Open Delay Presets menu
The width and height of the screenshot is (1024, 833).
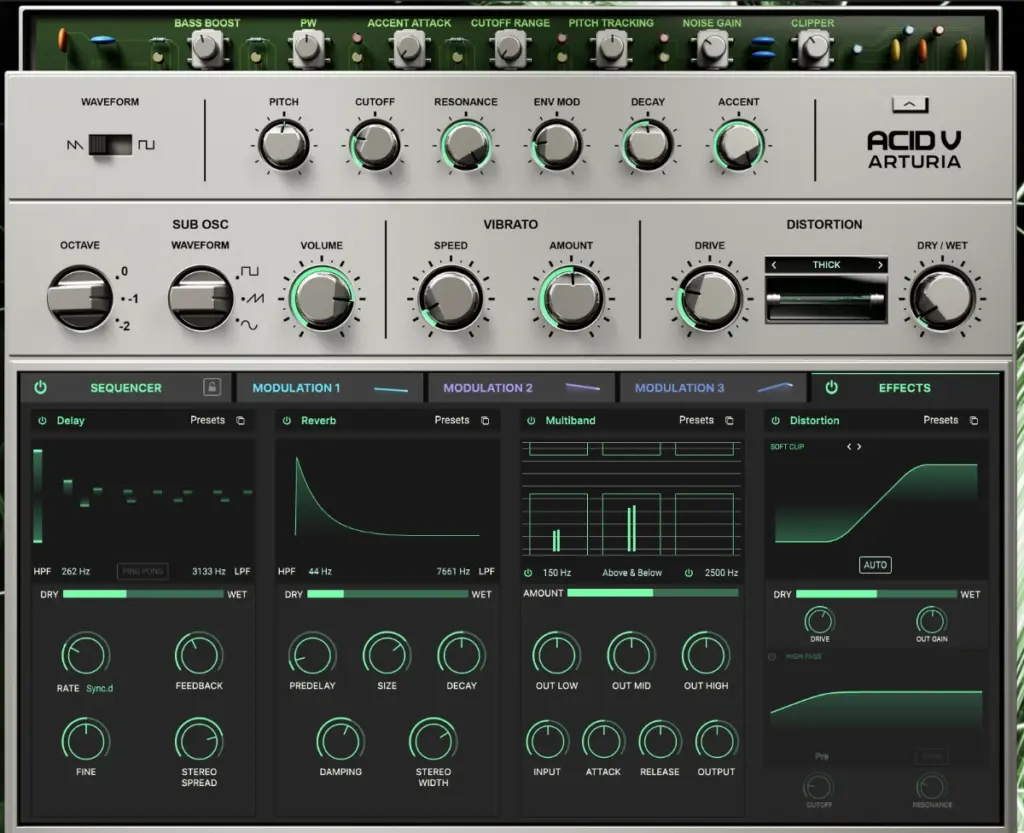click(x=208, y=420)
